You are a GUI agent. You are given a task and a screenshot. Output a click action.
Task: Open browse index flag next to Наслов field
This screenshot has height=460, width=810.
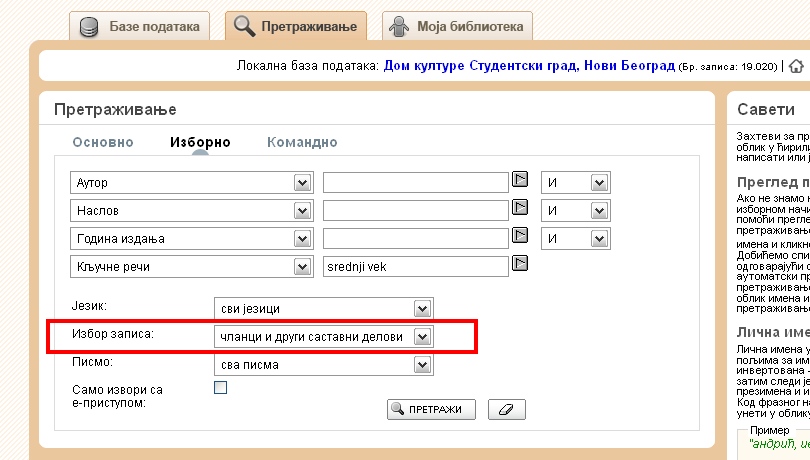[x=520, y=207]
